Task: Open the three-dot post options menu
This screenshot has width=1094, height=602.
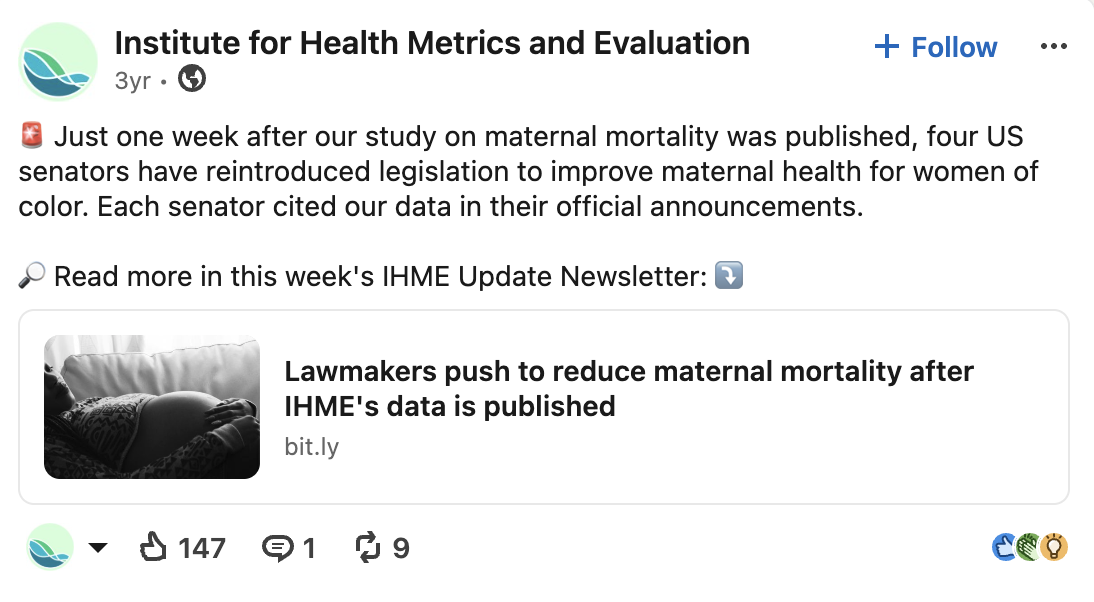Action: pos(1053,47)
